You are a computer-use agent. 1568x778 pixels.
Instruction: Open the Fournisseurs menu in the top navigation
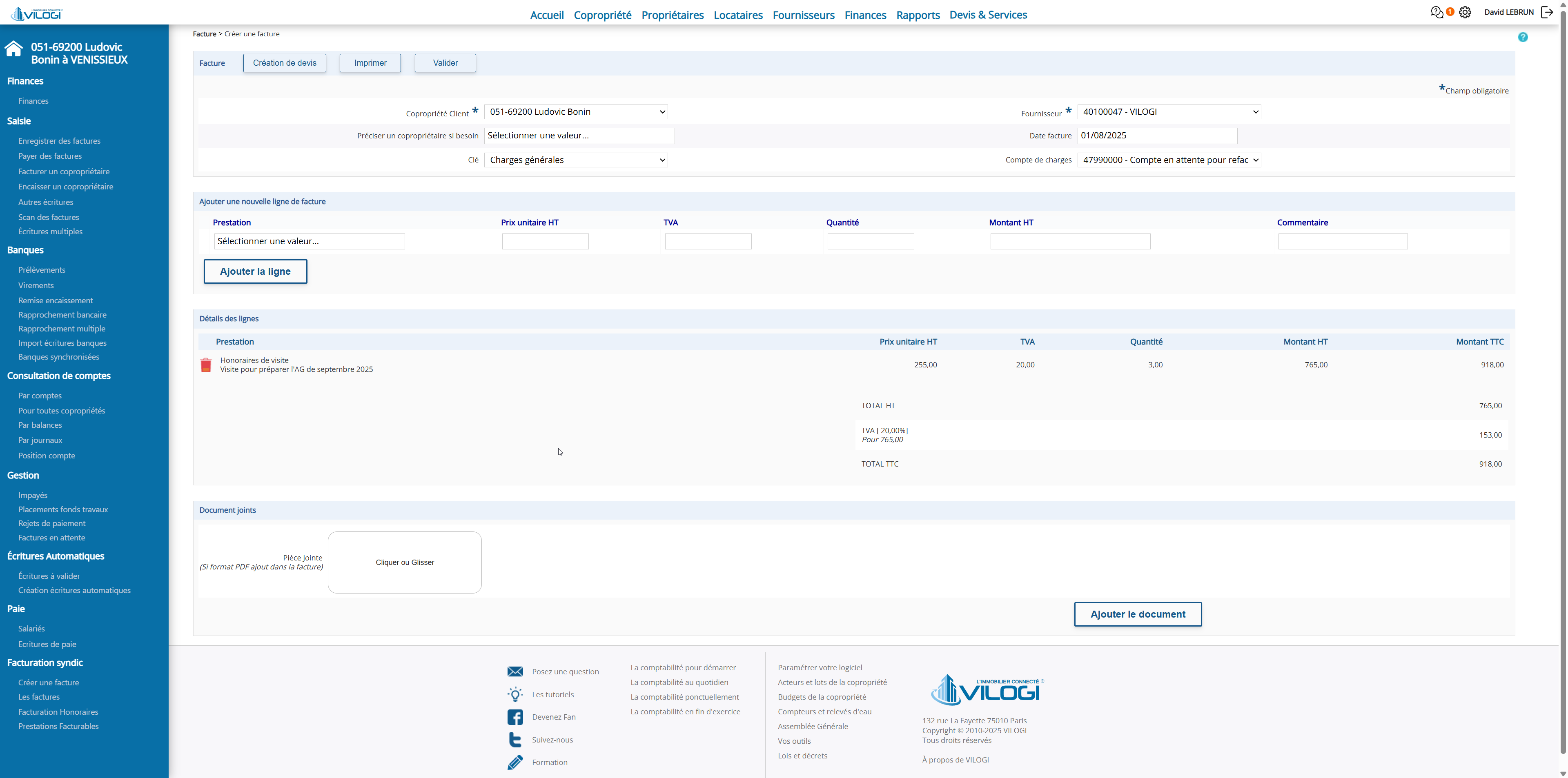(x=804, y=15)
